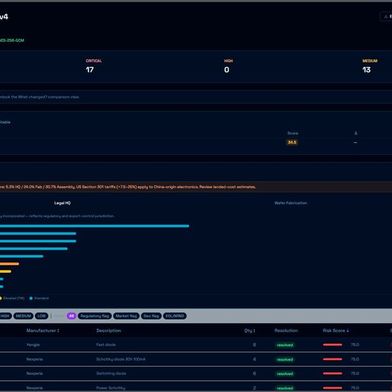The image size is (392, 392).
Task: Toggle the Standard legend entry
Action: pyautogui.click(x=39, y=298)
